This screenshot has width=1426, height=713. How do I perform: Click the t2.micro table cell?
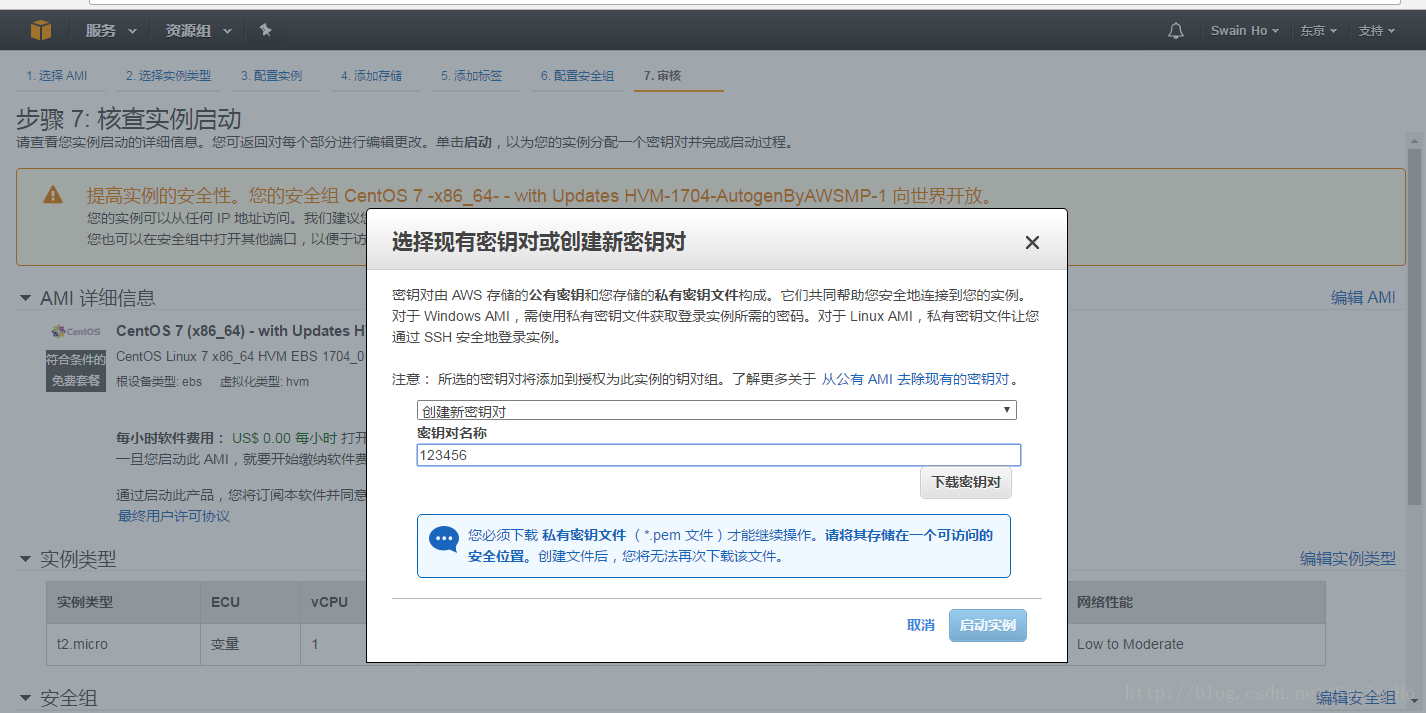click(125, 645)
